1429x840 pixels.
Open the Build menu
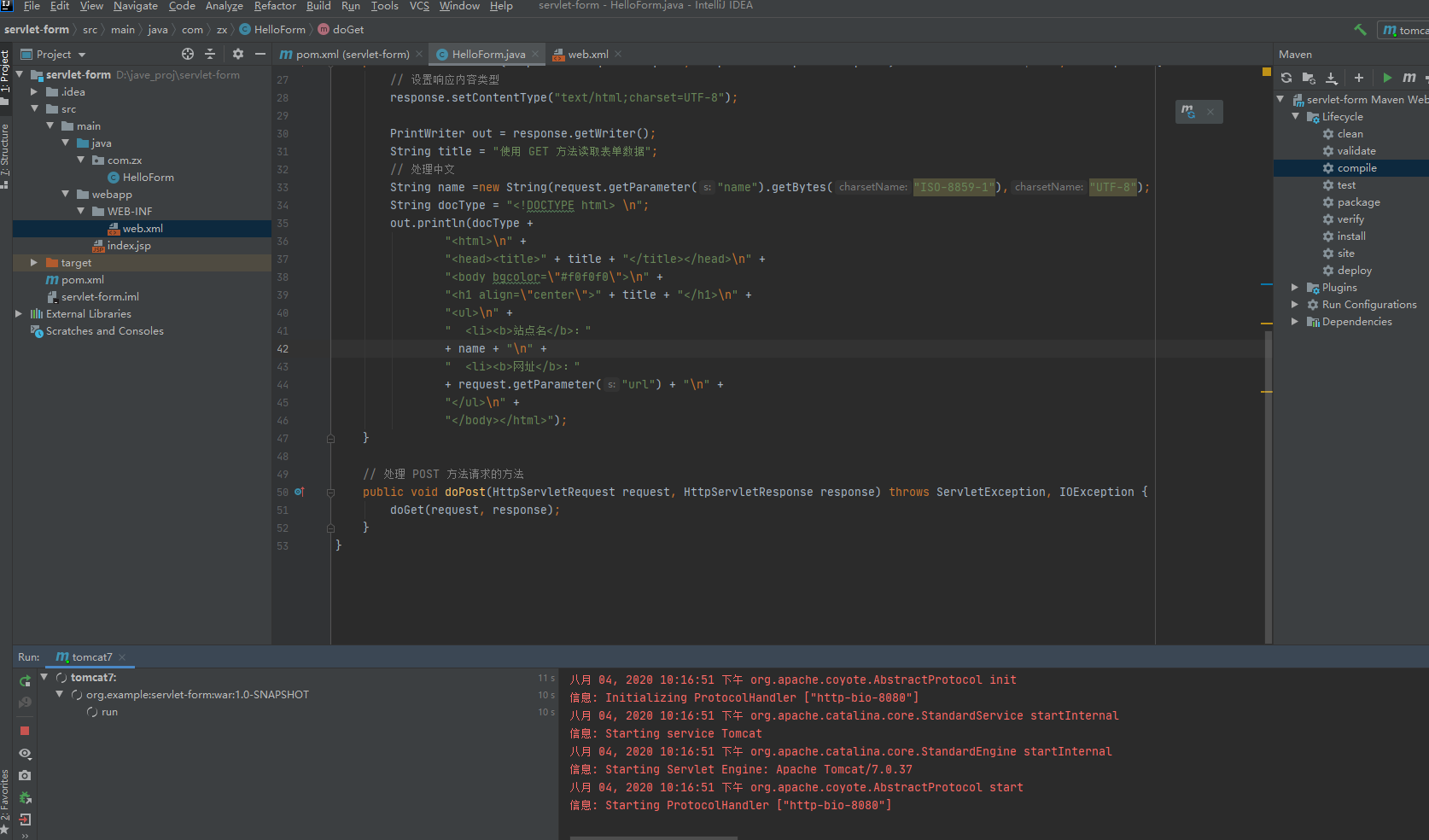pos(318,6)
